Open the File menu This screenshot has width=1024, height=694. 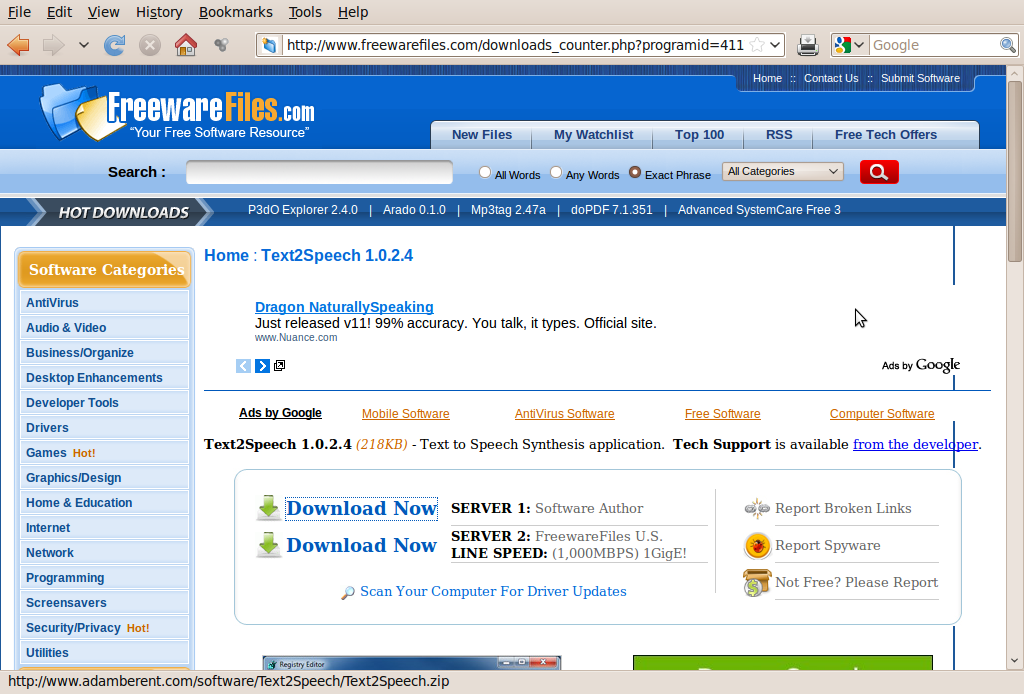click(19, 12)
